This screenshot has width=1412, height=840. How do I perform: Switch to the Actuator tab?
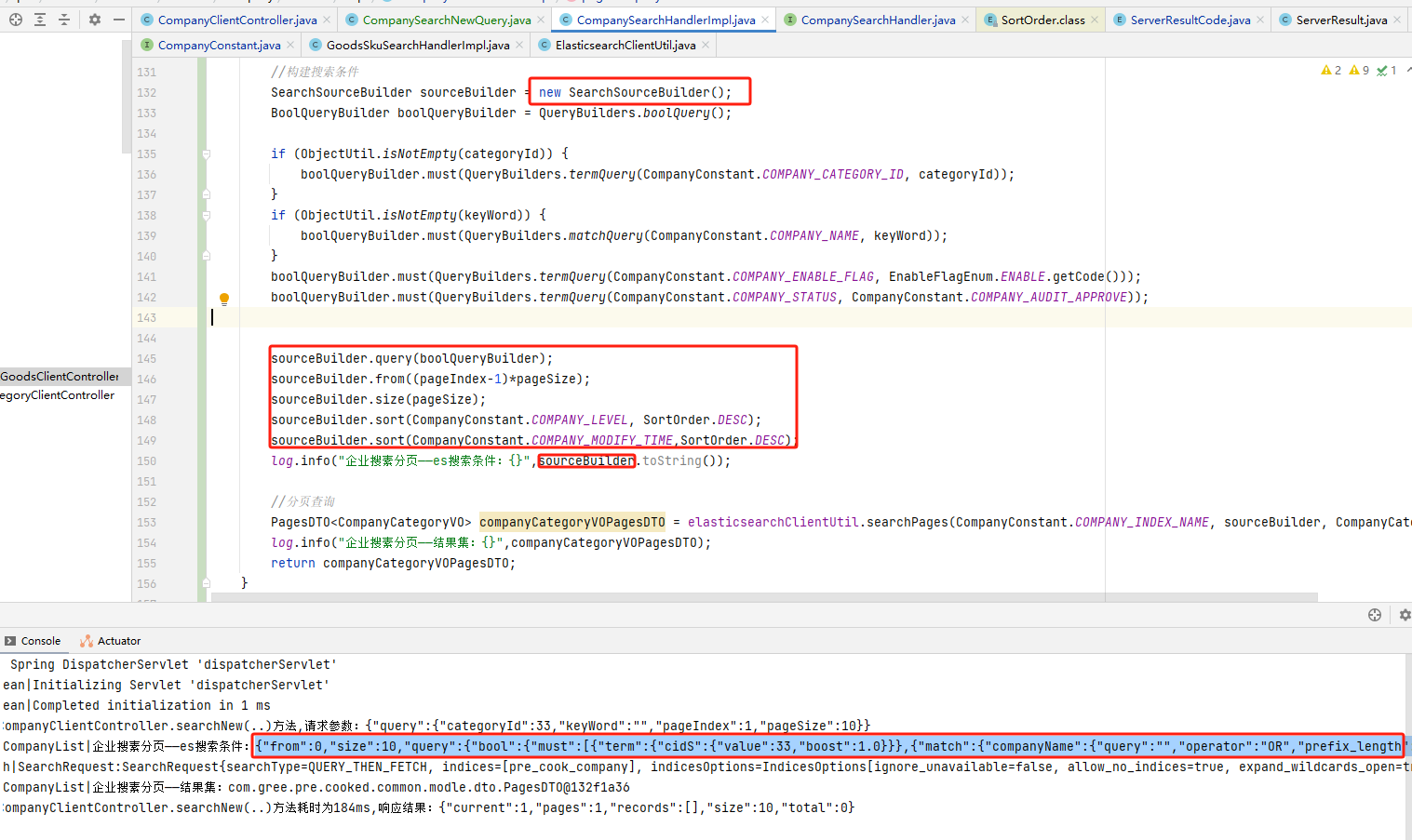(111, 641)
